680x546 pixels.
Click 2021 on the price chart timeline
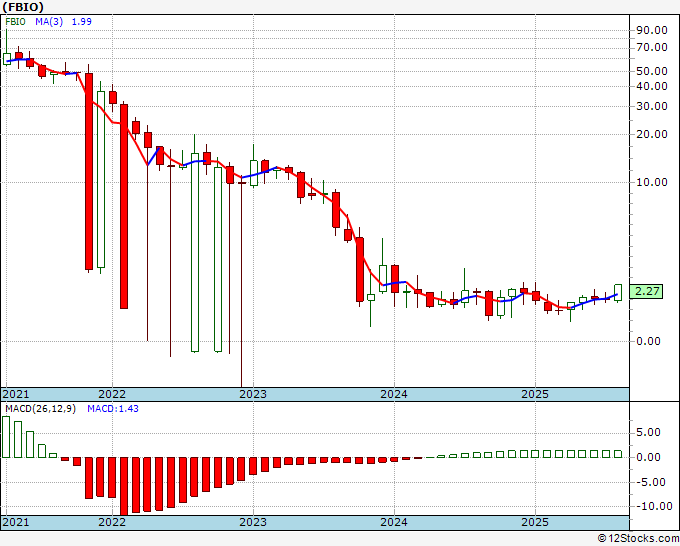[16, 394]
